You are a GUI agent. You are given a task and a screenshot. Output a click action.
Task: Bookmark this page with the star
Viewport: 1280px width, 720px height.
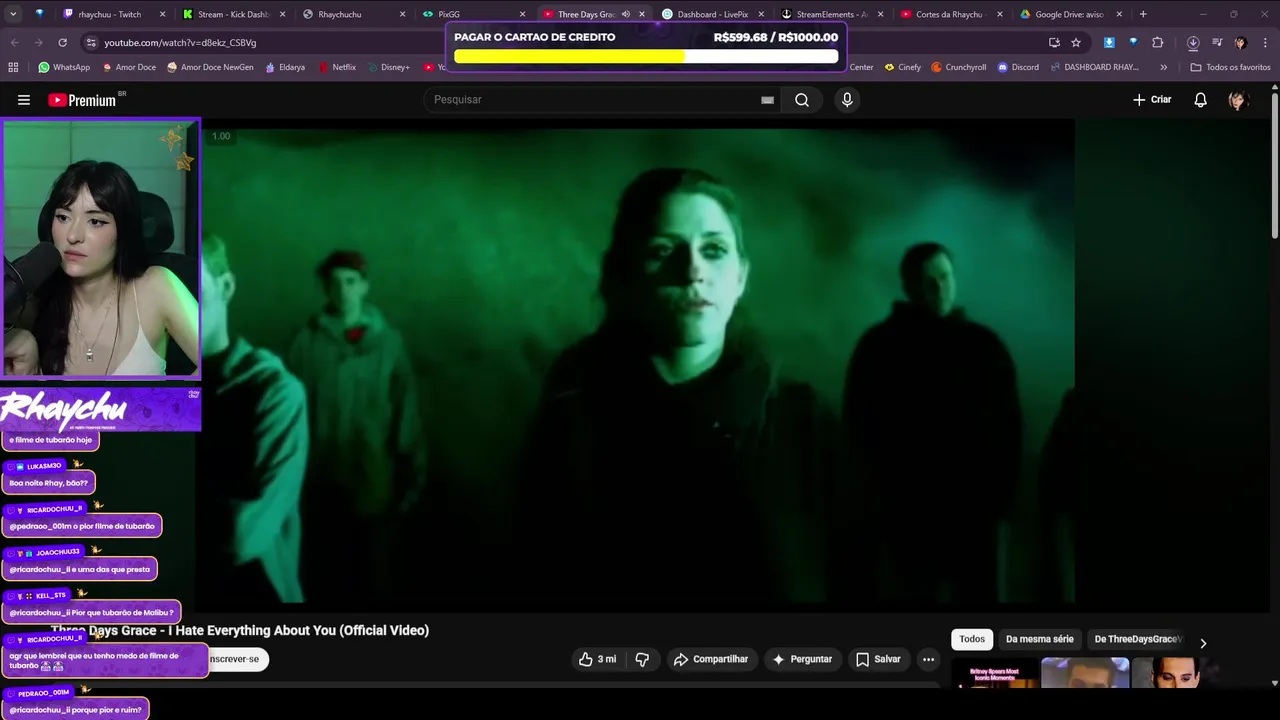(x=1076, y=43)
